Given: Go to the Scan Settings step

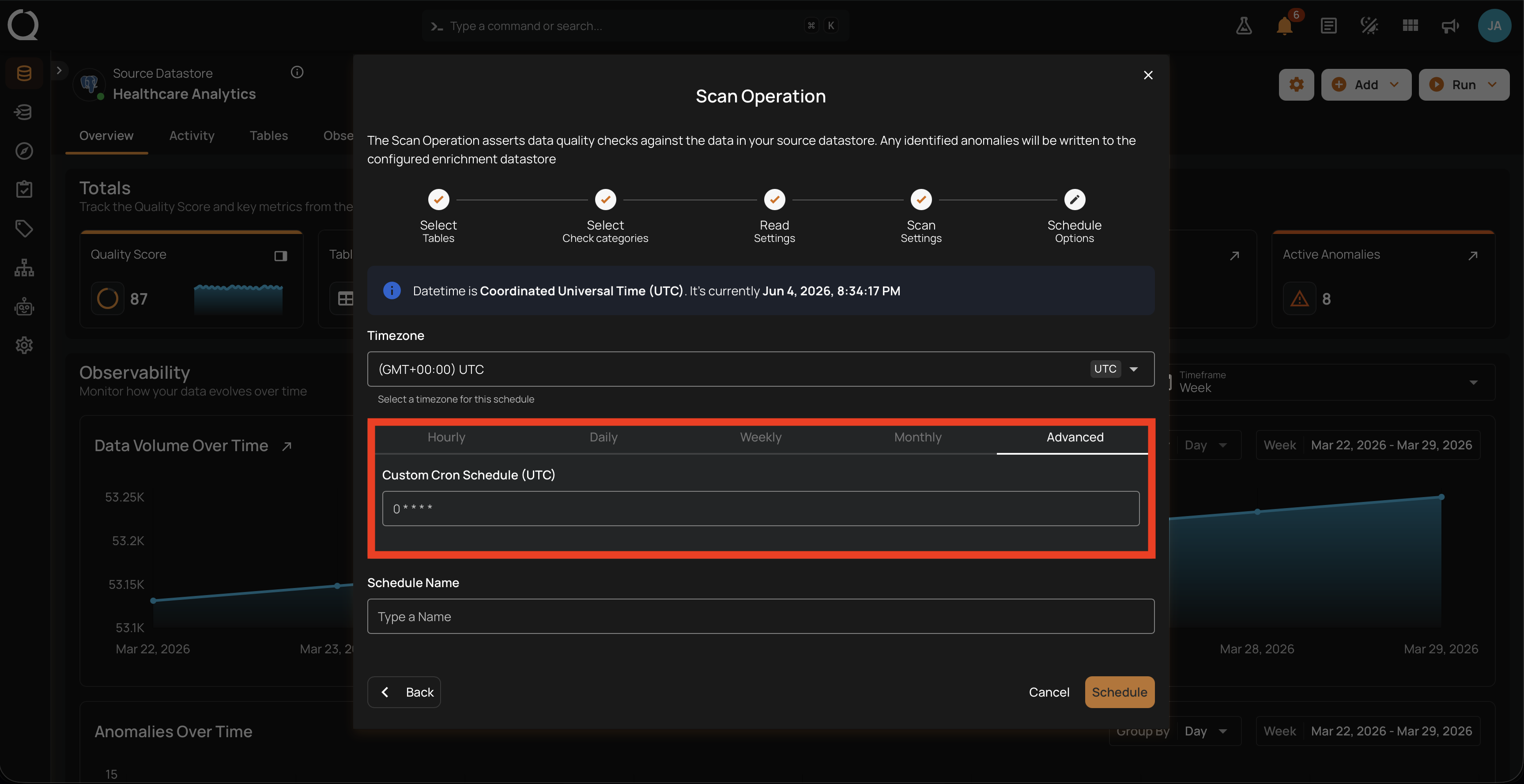Looking at the screenshot, I should (921, 216).
